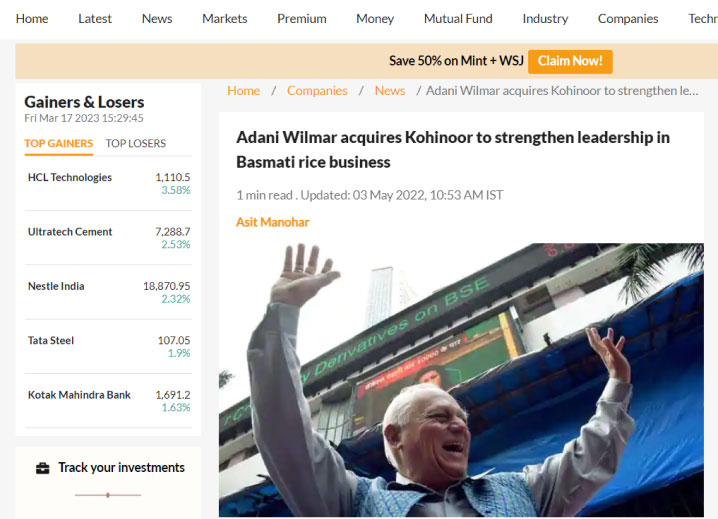Open HCL Technologies stock entry
The height and width of the screenshot is (519, 718).
coord(109,184)
